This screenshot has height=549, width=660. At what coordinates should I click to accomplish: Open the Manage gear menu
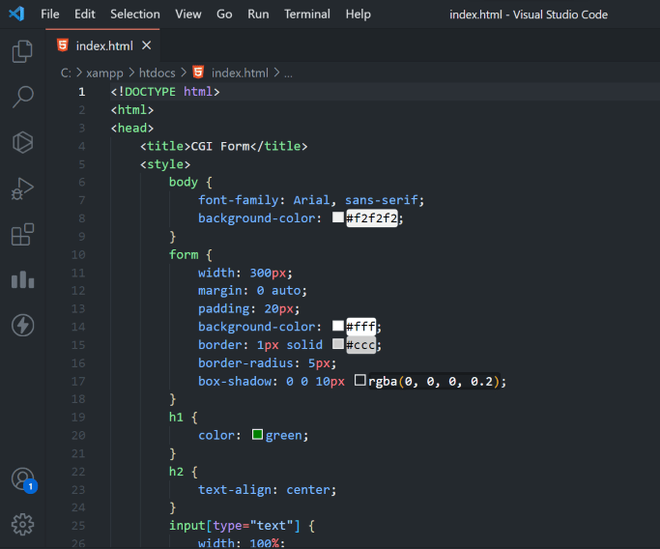click(22, 525)
